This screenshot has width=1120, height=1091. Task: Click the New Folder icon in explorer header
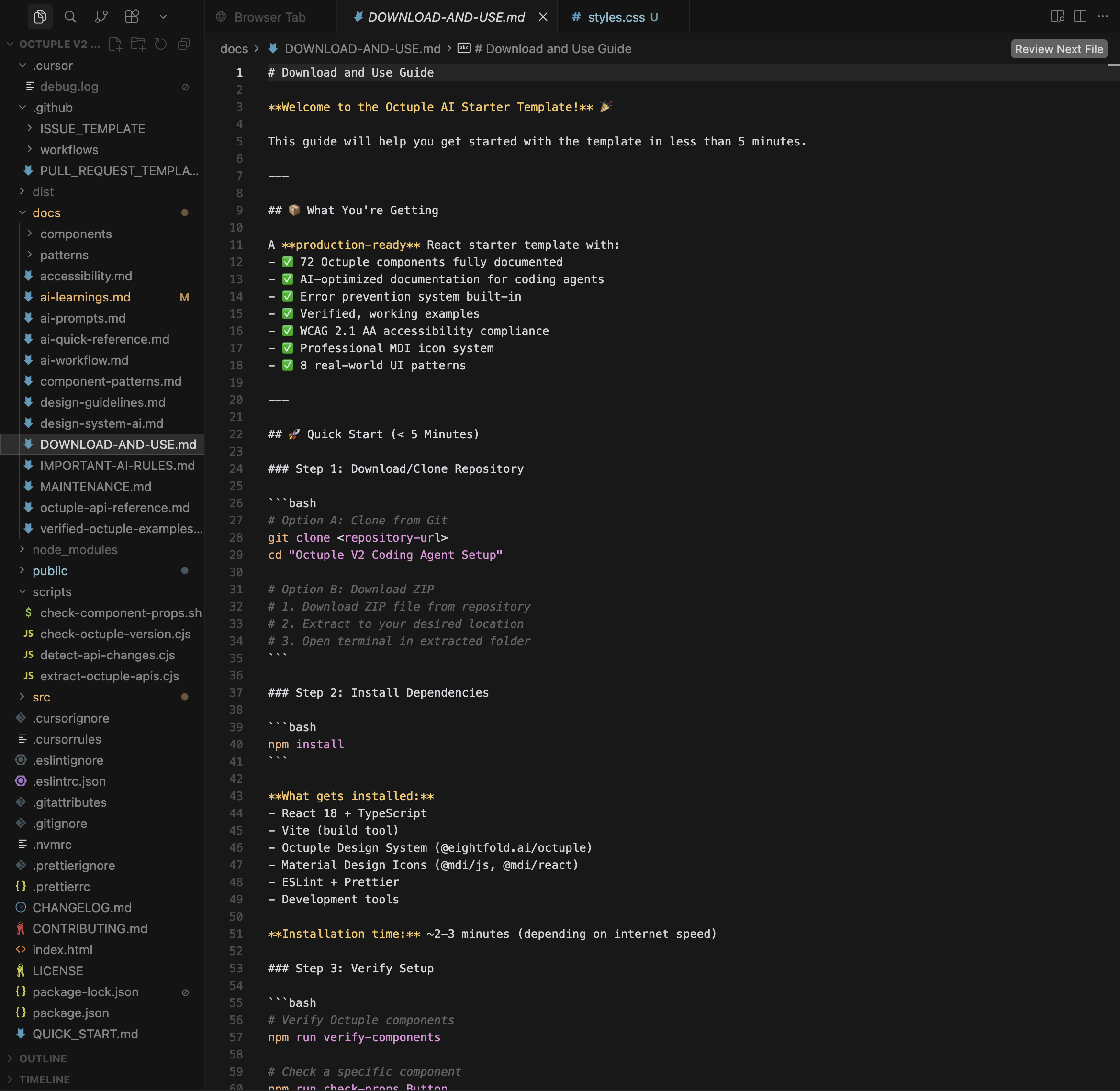coord(137,44)
